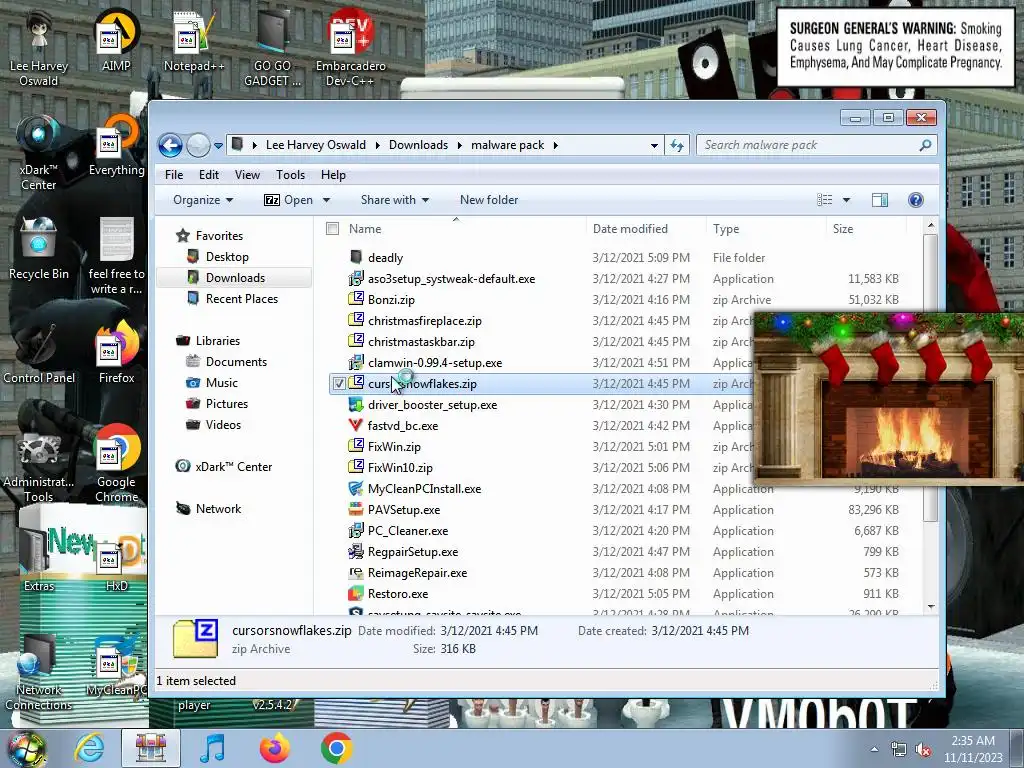Open the Edit menu
This screenshot has width=1024, height=768.
209,175
